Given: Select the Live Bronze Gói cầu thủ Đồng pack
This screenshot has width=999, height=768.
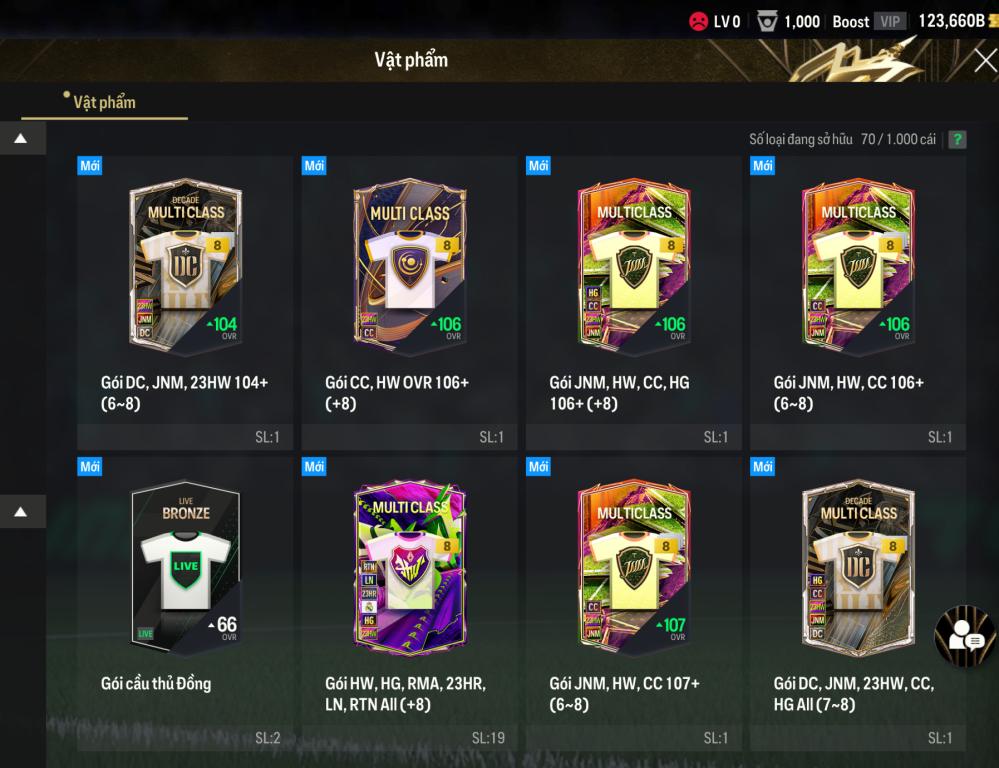Looking at the screenshot, I should pyautogui.click(x=185, y=603).
